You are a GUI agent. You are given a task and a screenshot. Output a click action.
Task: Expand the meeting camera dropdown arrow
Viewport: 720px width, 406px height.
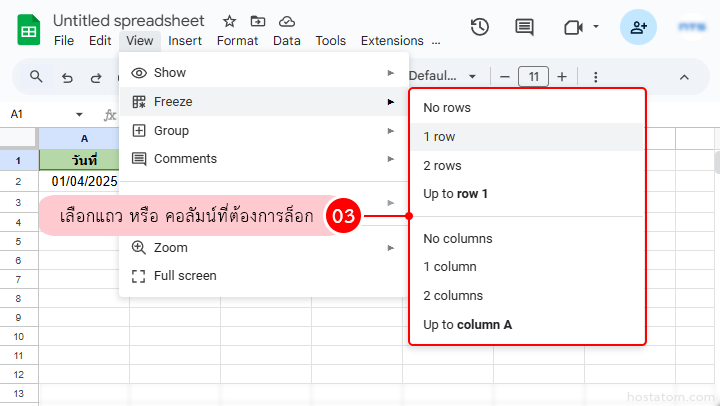(596, 27)
